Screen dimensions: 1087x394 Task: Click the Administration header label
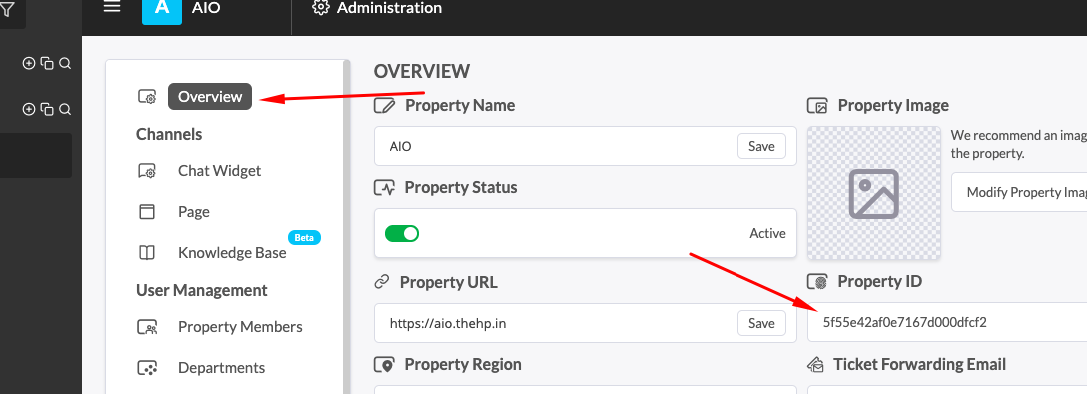click(x=389, y=8)
